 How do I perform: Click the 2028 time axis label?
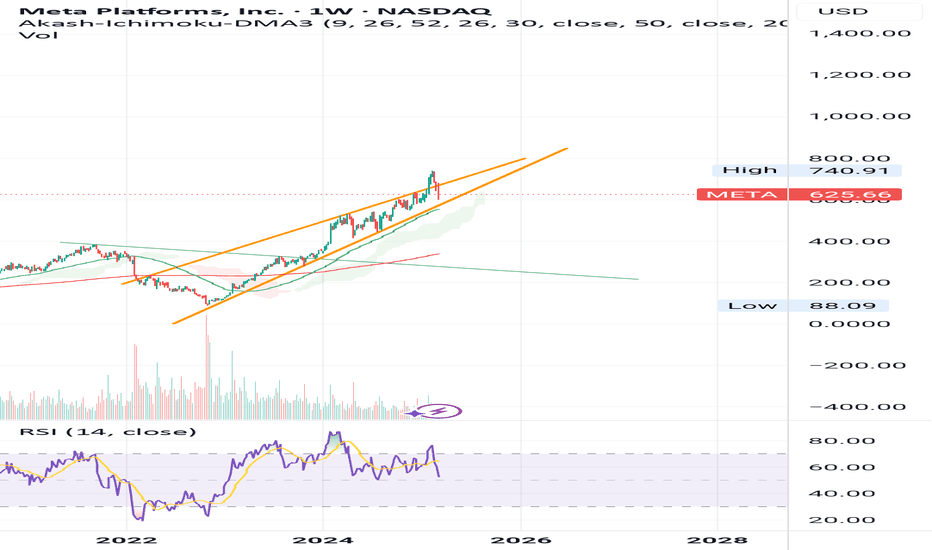click(x=717, y=540)
